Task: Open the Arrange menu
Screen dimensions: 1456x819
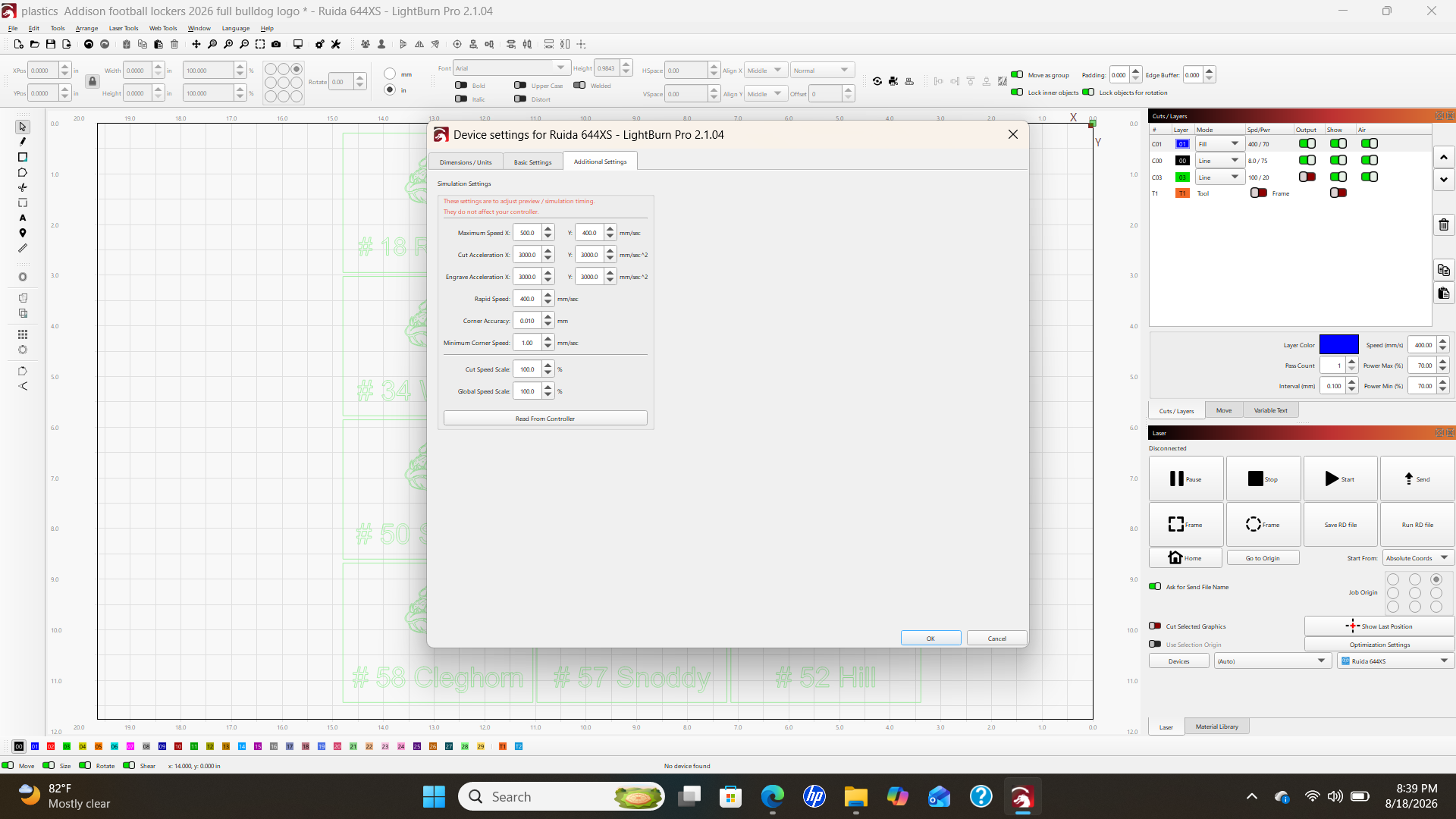Action: (x=86, y=28)
